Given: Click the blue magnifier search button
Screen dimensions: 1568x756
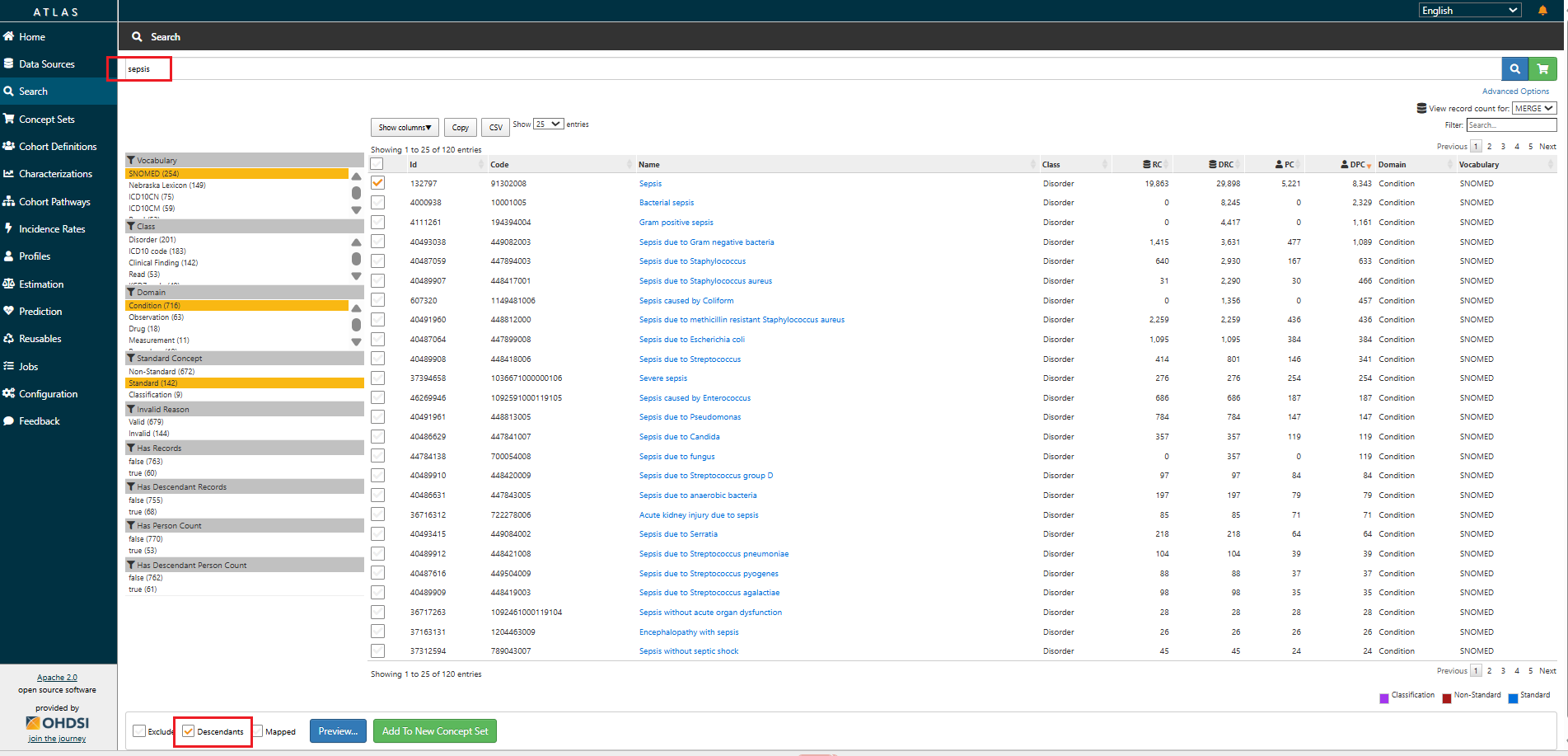Looking at the screenshot, I should [x=1514, y=69].
